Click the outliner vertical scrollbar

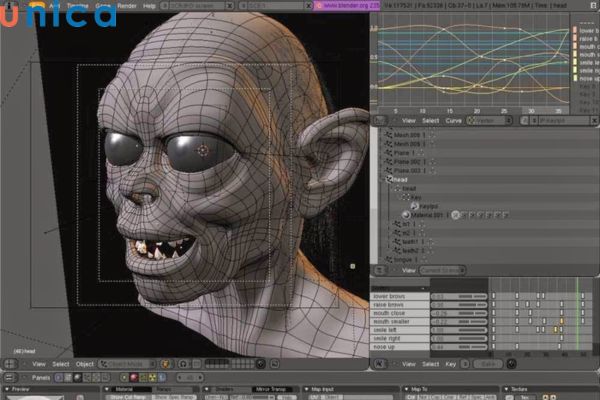374,195
